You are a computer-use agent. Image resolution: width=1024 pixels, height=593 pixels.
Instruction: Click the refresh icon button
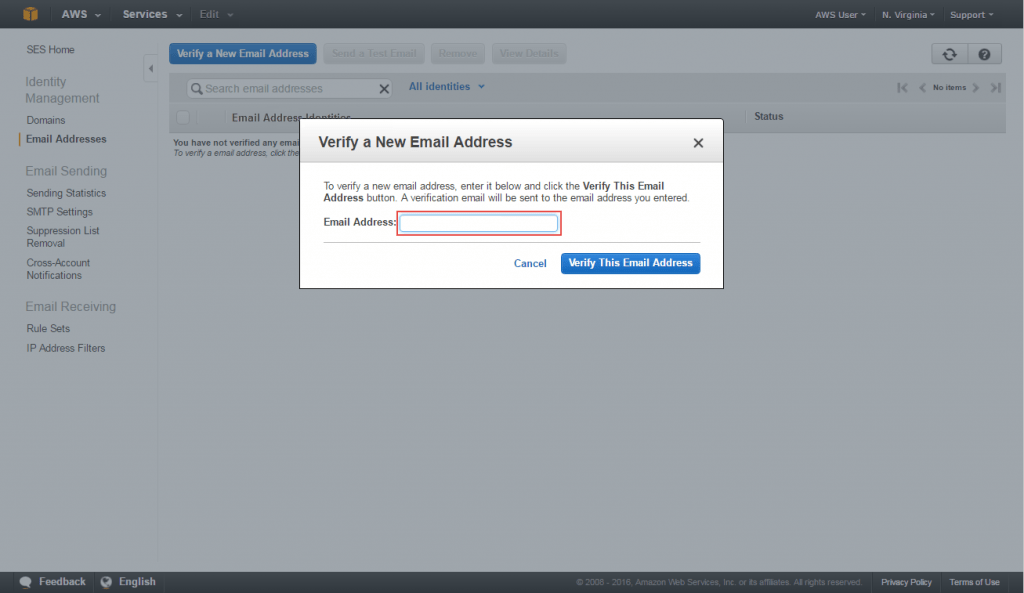tap(949, 55)
